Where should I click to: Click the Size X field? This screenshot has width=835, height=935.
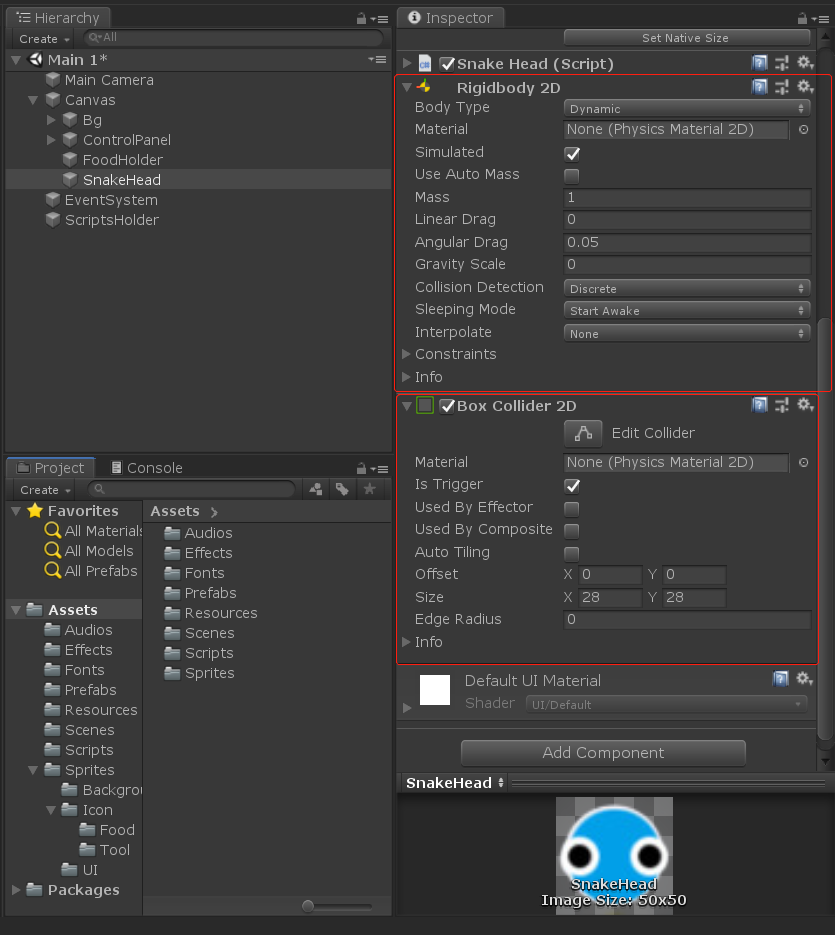pos(609,597)
